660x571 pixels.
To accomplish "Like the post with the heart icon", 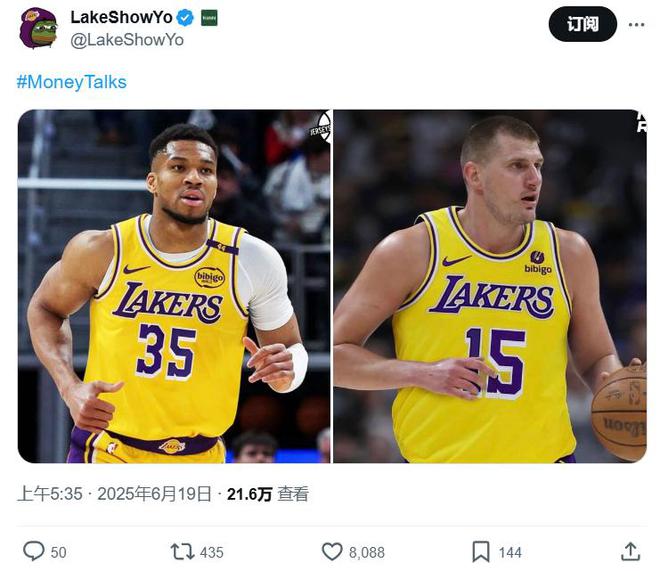I will click(x=332, y=551).
